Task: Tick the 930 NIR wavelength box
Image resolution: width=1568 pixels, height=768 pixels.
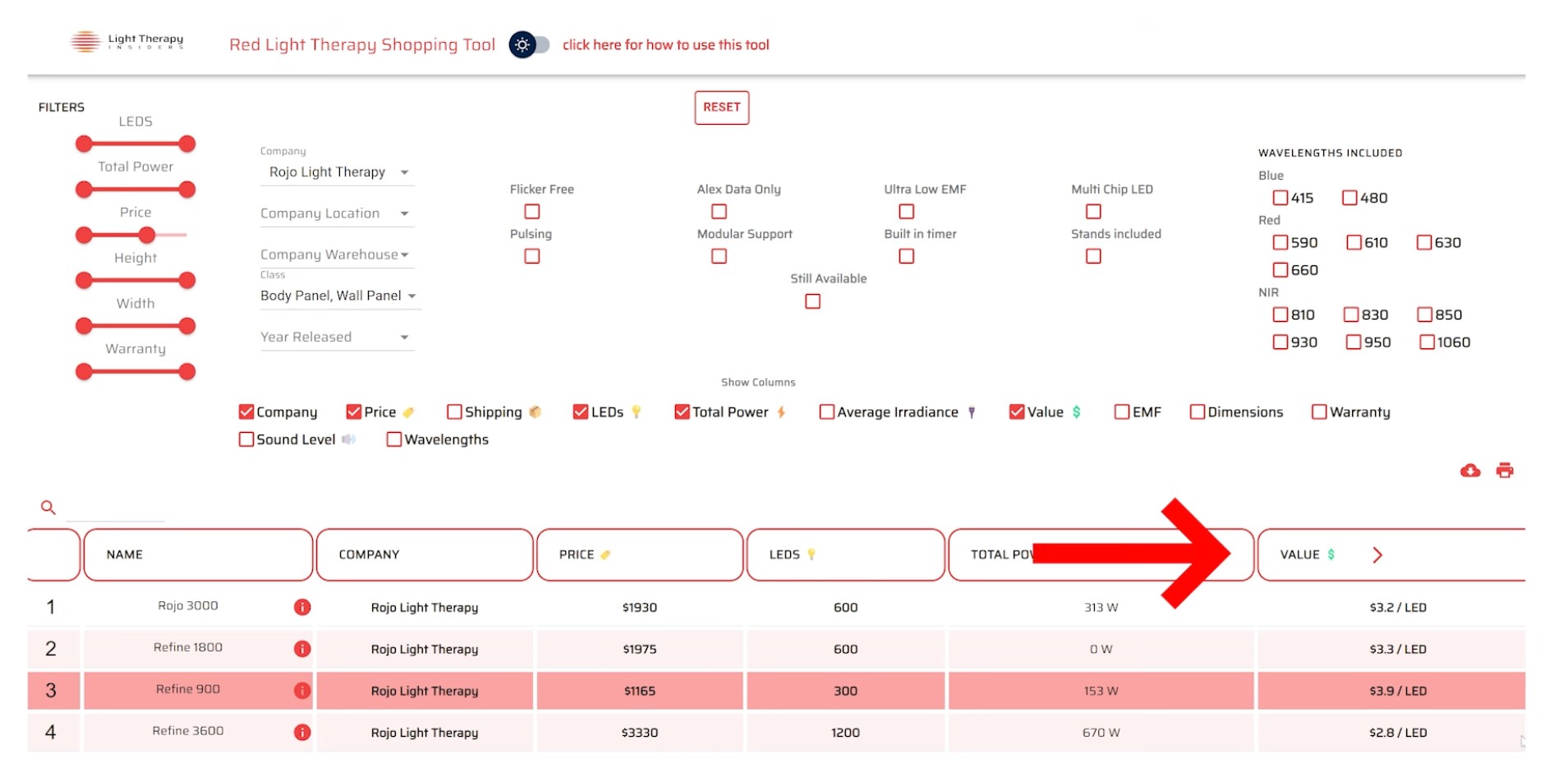Action: point(1281,342)
